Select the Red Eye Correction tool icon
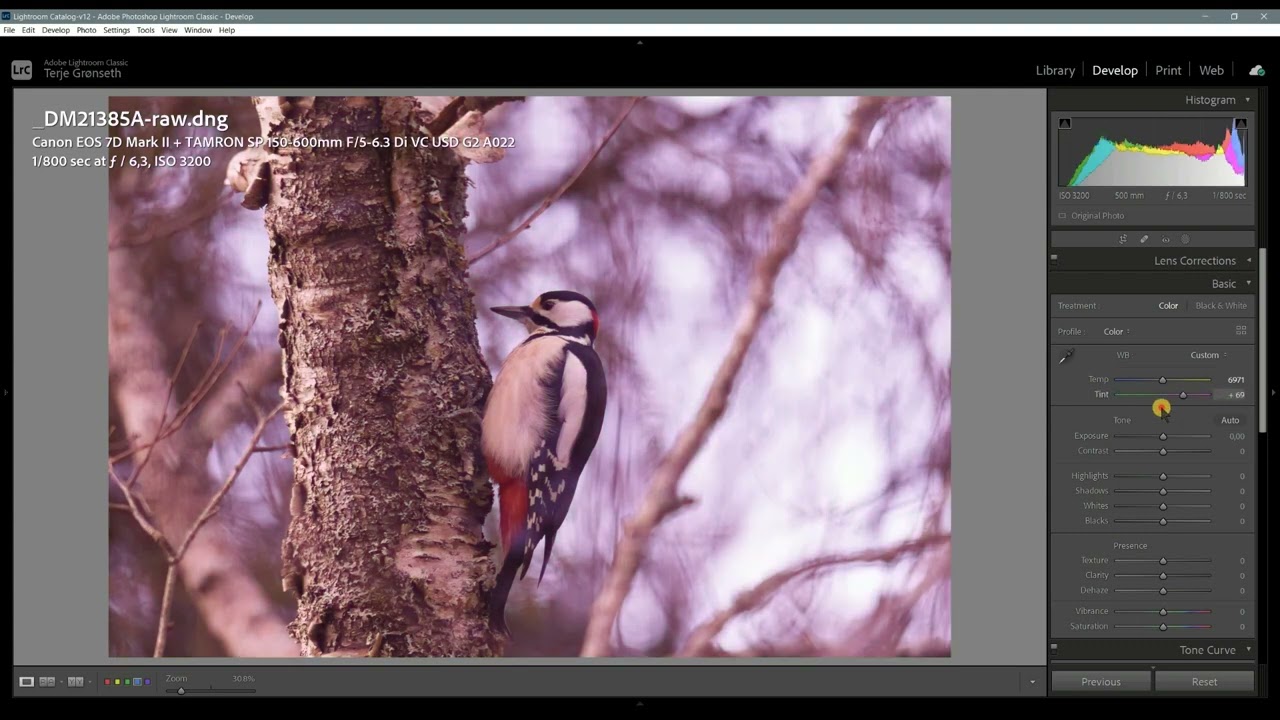The image size is (1280, 720). pos(1165,239)
